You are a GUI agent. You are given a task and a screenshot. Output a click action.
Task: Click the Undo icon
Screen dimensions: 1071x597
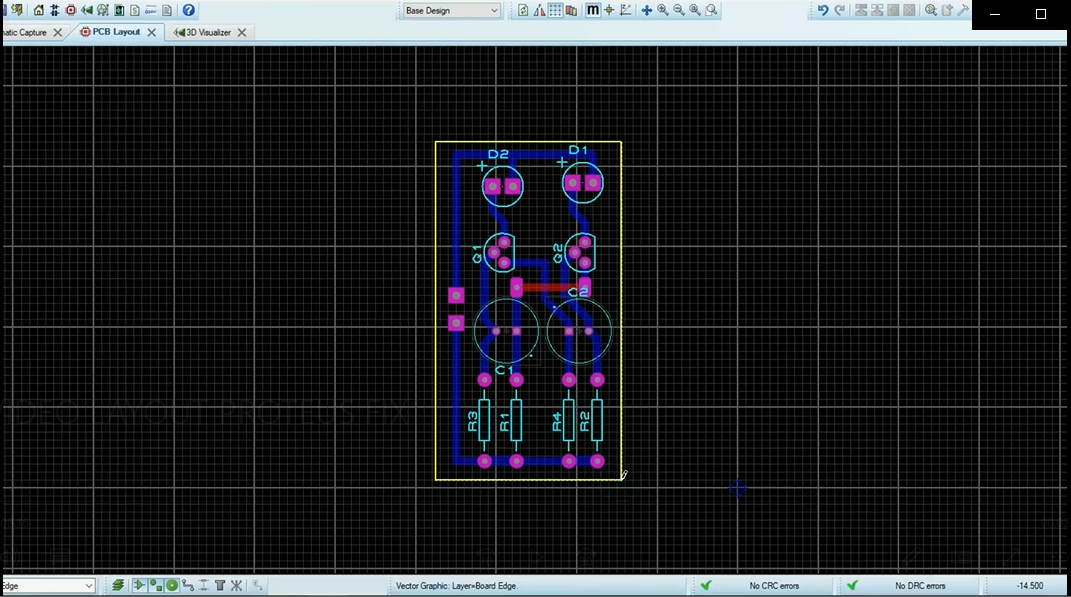[x=823, y=10]
